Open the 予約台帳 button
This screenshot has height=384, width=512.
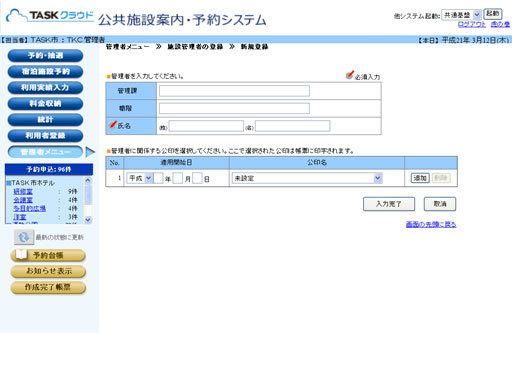48,256
